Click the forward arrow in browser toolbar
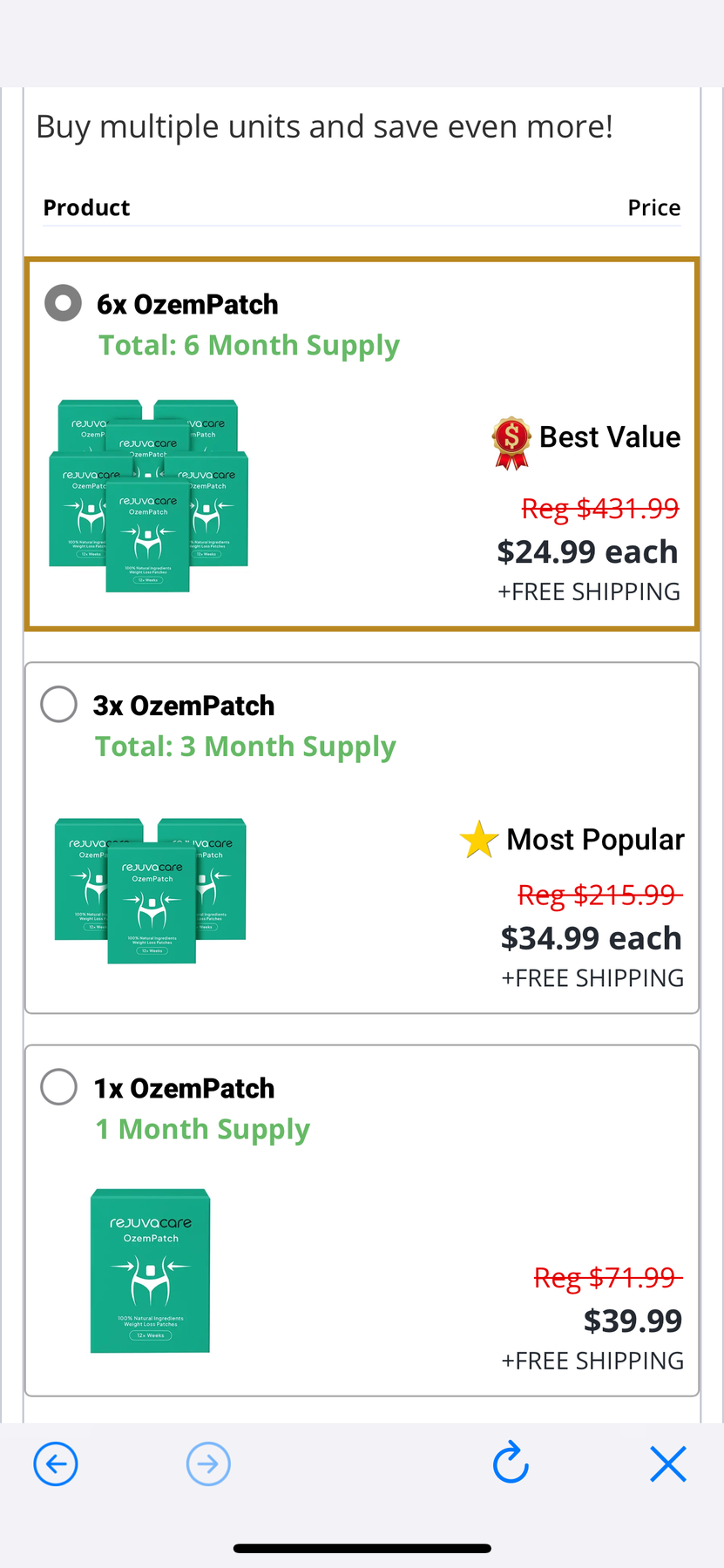 [208, 1463]
